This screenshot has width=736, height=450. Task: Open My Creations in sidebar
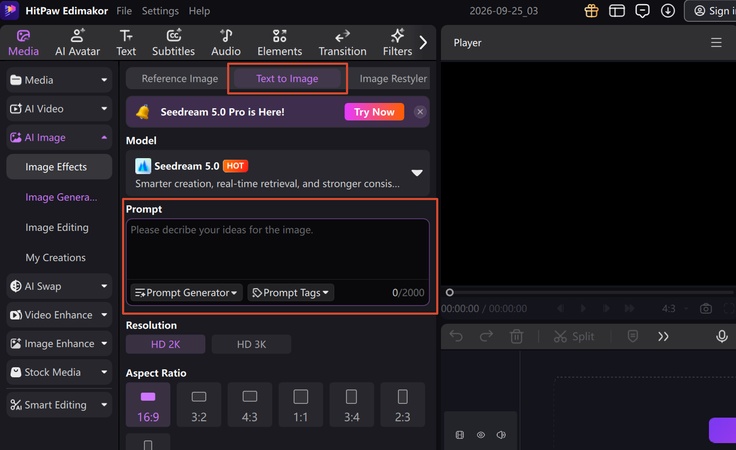tap(55, 258)
